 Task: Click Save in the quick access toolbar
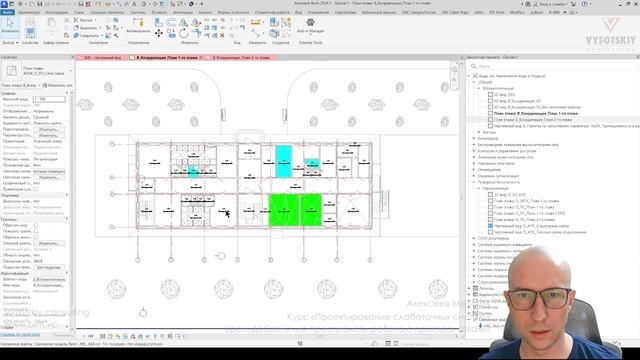[40, 4]
